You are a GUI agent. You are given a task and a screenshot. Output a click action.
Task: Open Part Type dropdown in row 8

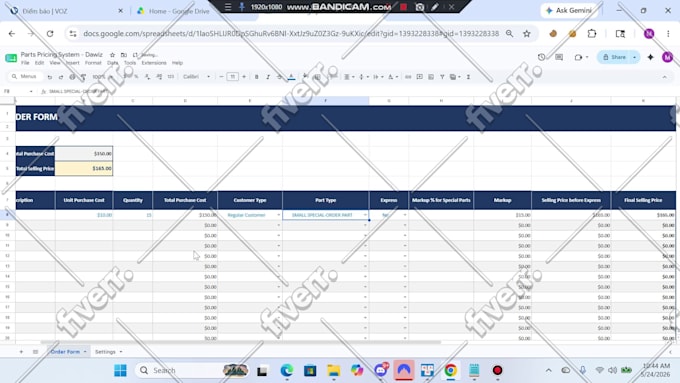(x=365, y=215)
